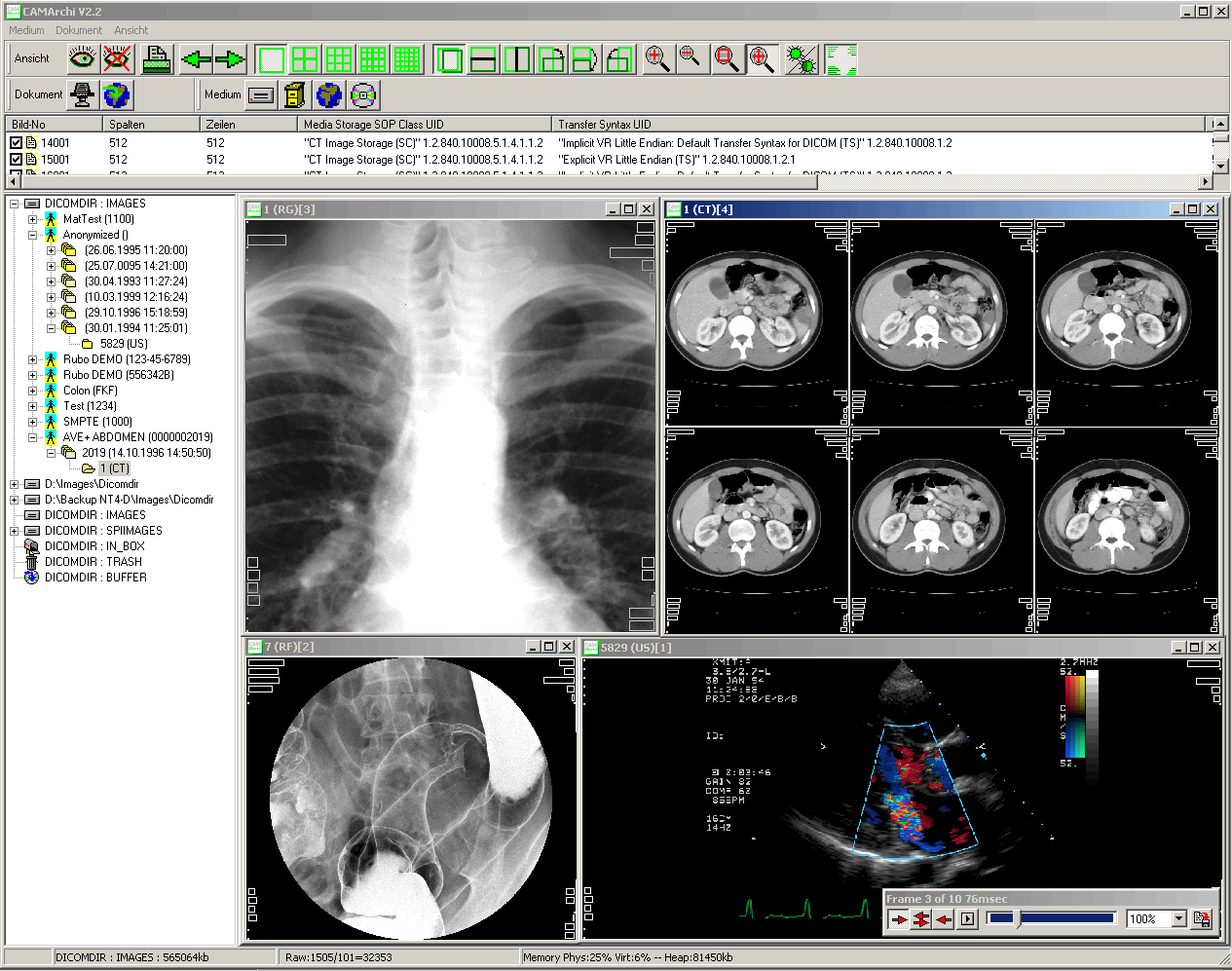Open the zoom percentage dropdown in frame player

click(x=1178, y=918)
